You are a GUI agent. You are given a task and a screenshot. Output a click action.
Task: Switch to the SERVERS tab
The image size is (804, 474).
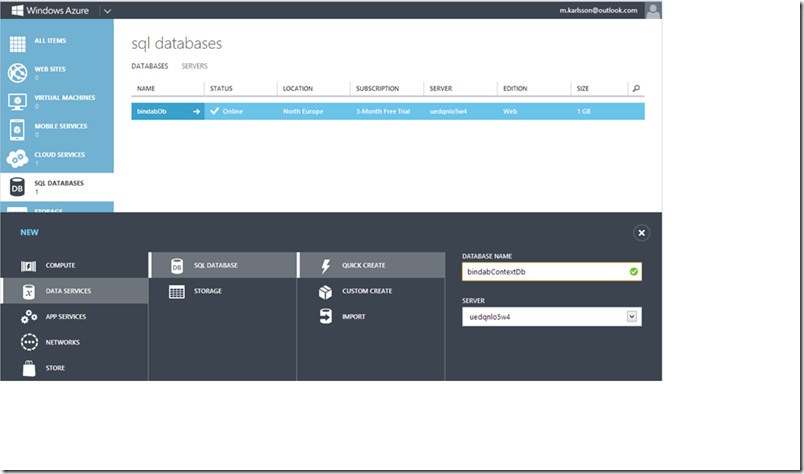click(x=194, y=66)
